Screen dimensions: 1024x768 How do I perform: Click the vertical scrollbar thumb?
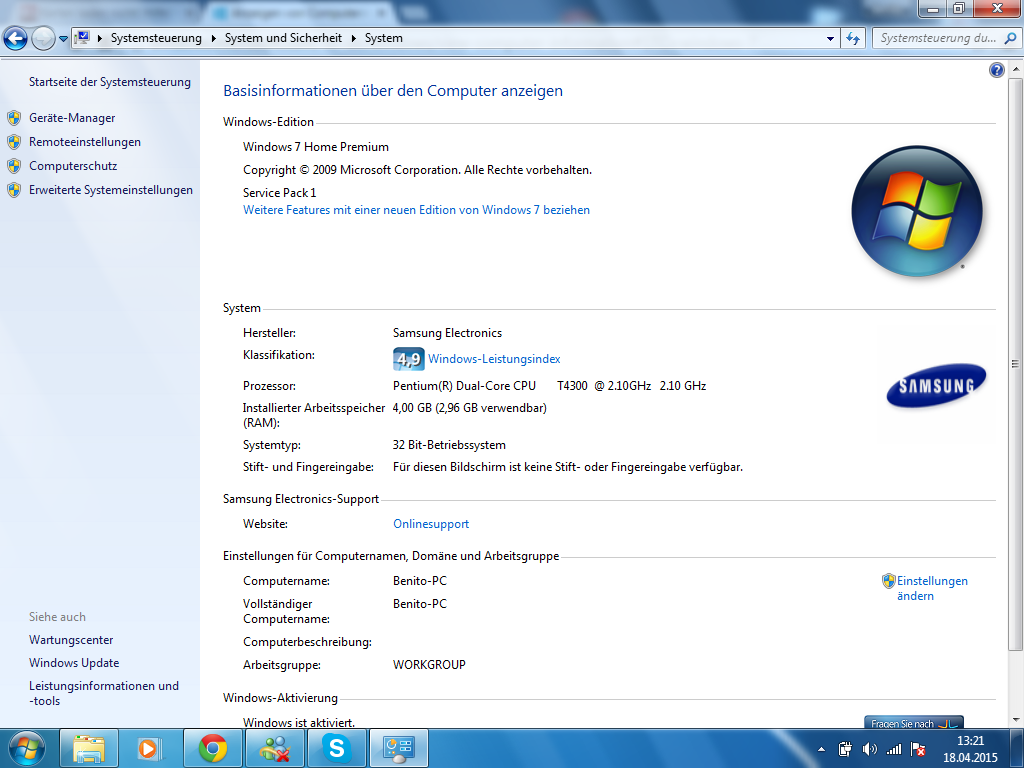click(1015, 364)
